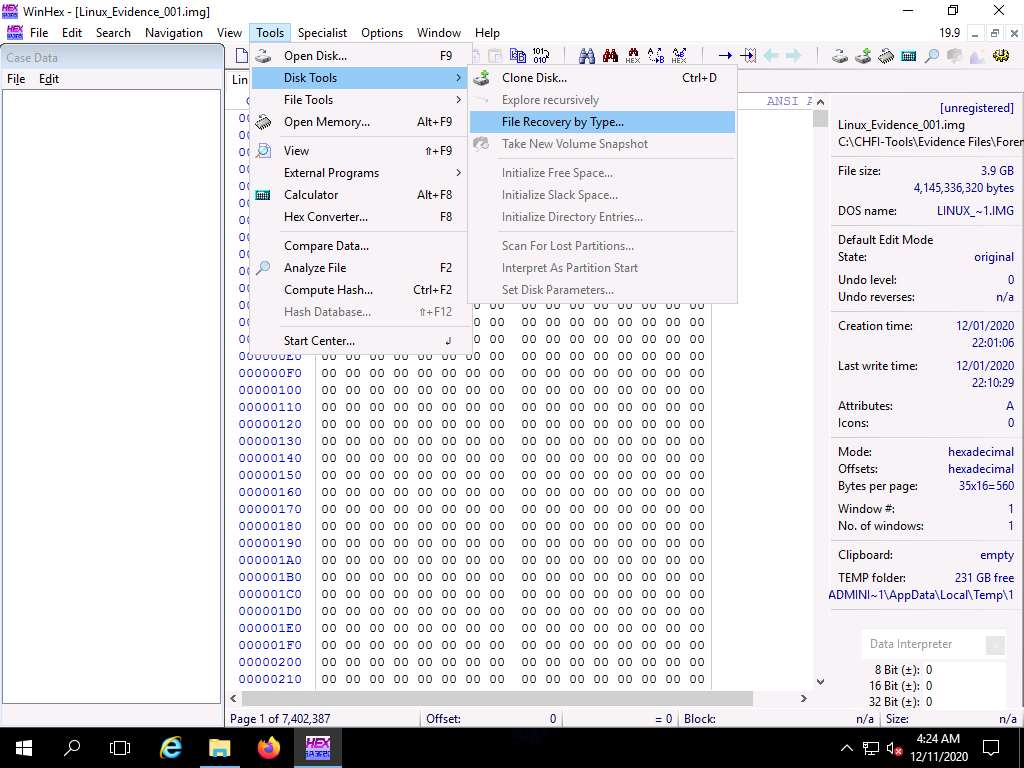Screen dimensions: 1024x768
Task: Click the Go To Offset arrow icon
Action: coord(725,56)
